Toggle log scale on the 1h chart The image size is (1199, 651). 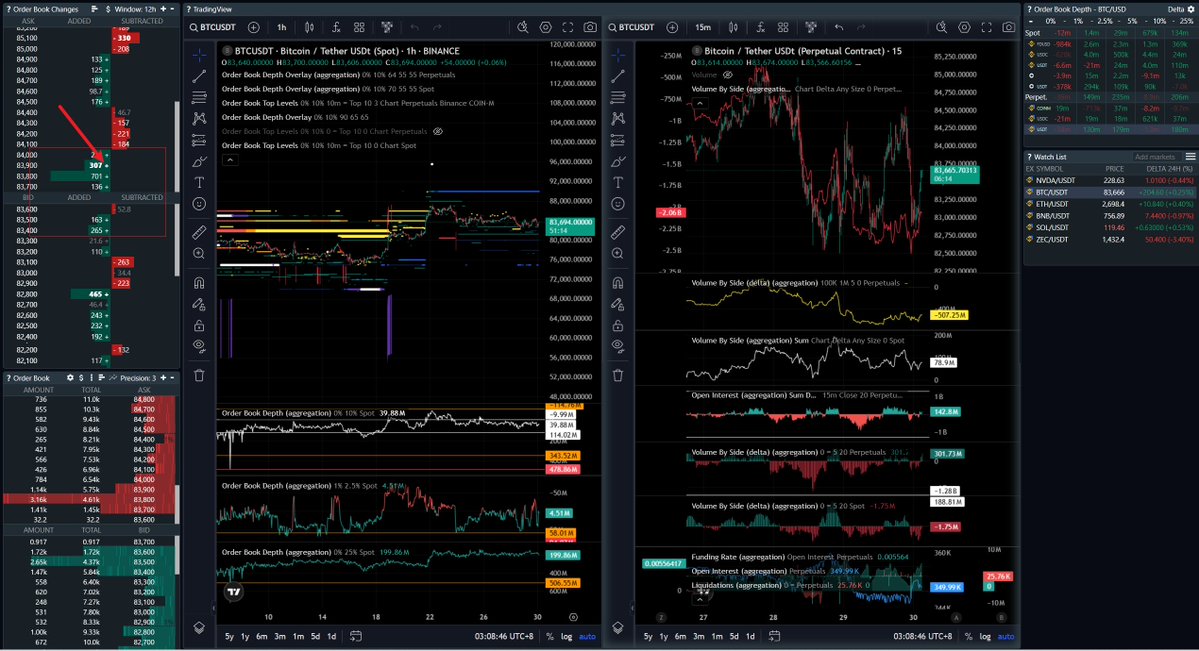[x=567, y=636]
